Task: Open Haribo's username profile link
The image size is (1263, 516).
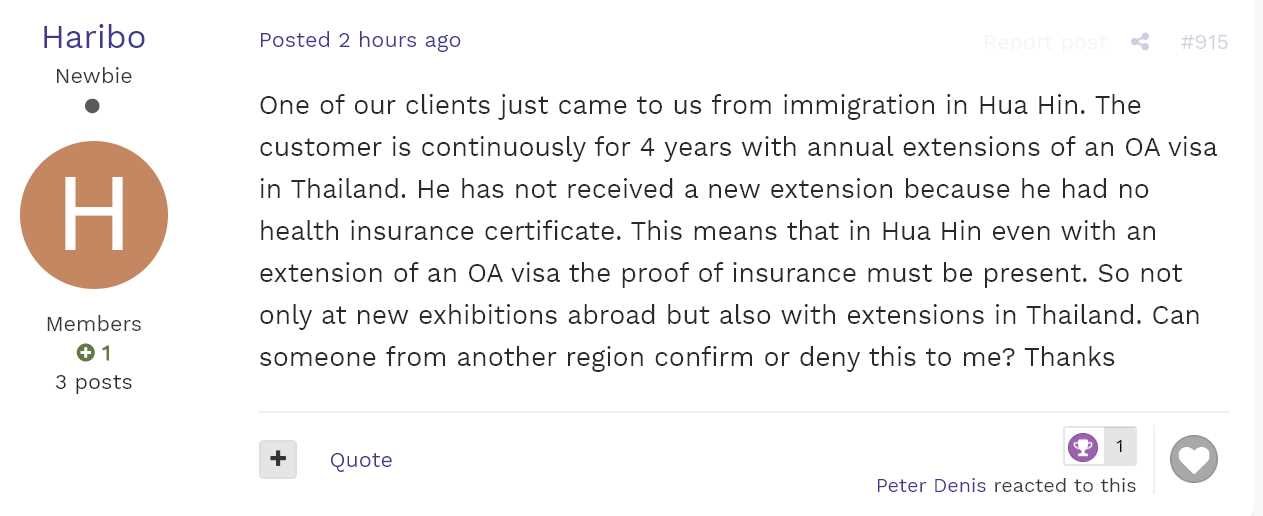Action: pyautogui.click(x=94, y=37)
